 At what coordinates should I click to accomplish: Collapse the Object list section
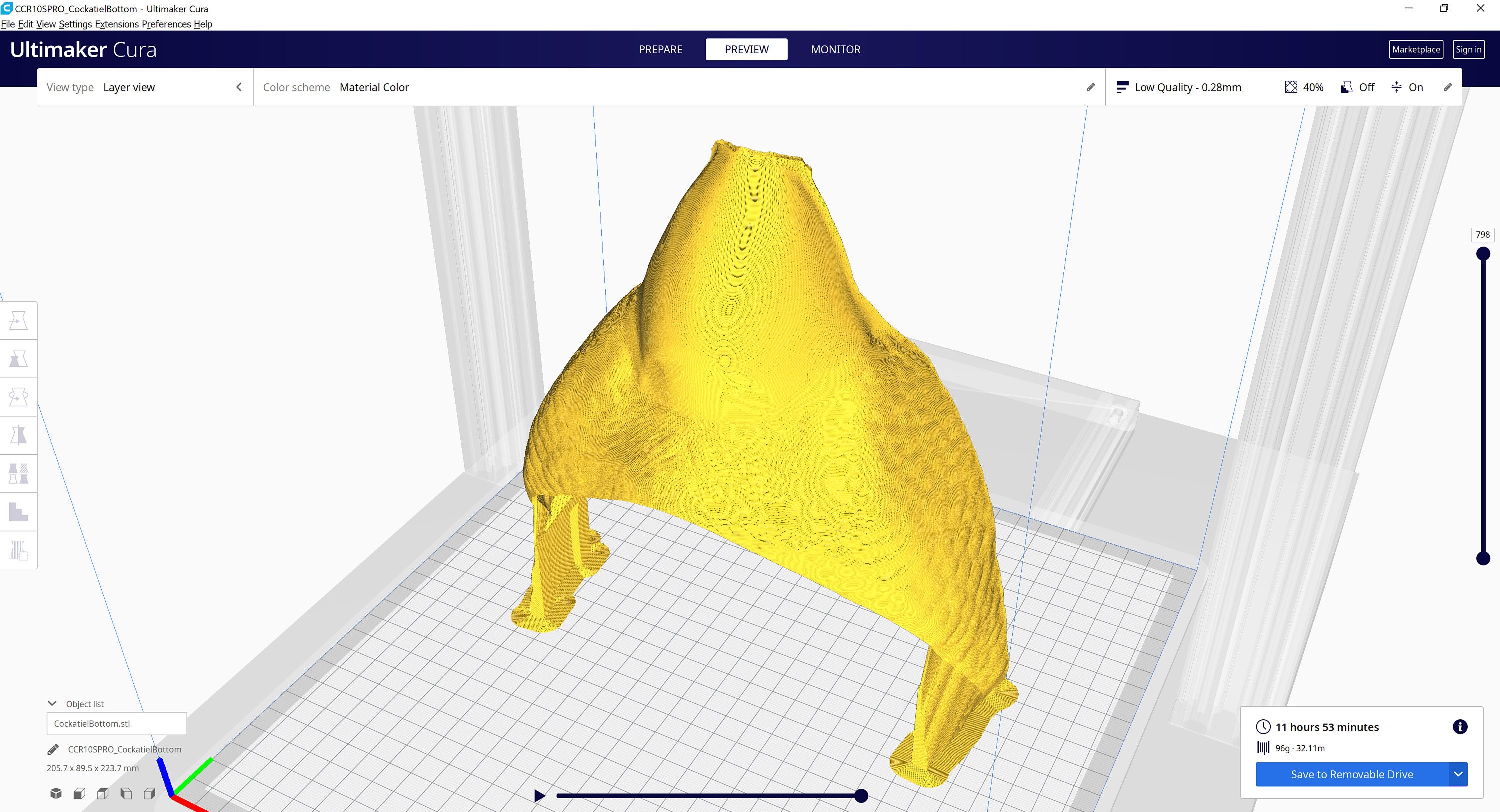[x=53, y=703]
